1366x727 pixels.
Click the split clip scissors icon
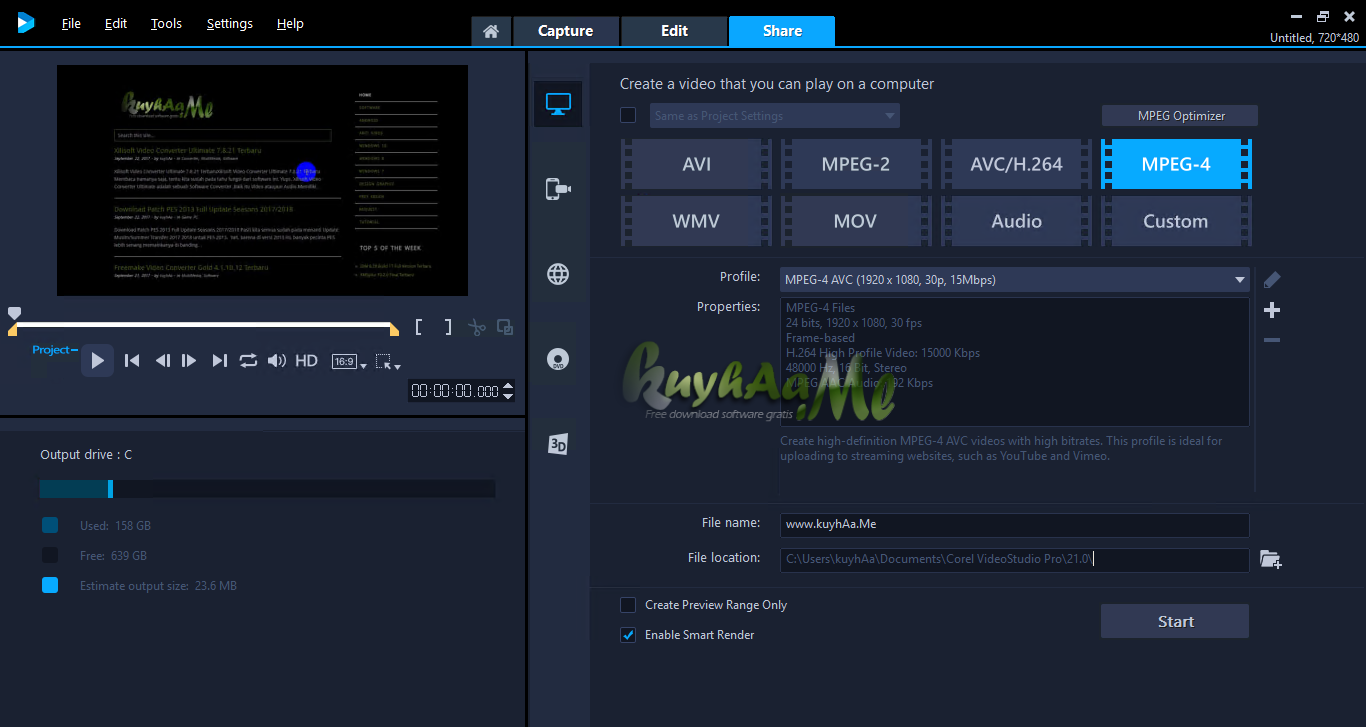point(476,327)
